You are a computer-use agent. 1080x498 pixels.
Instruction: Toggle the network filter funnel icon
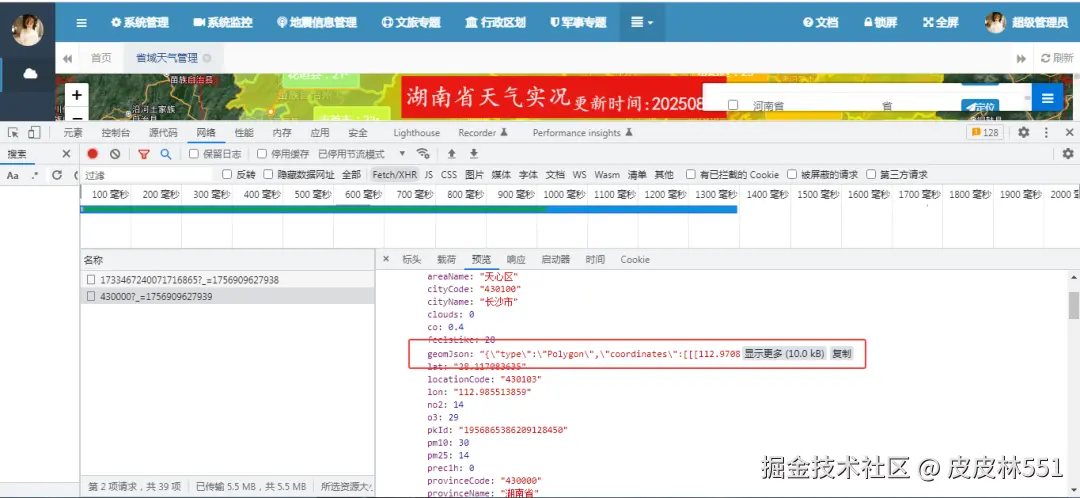click(x=143, y=154)
